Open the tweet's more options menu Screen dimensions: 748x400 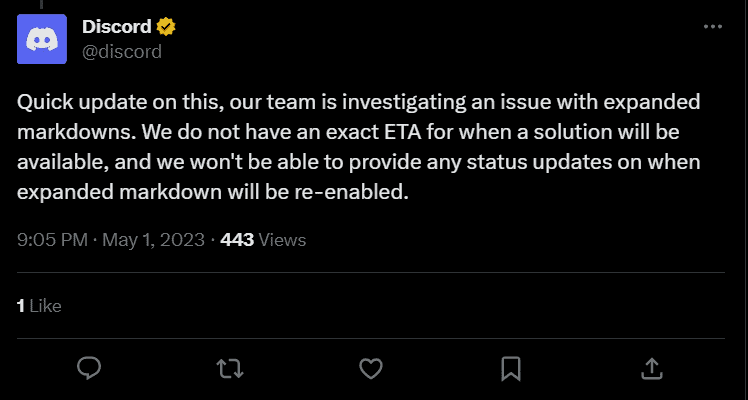pyautogui.click(x=712, y=27)
